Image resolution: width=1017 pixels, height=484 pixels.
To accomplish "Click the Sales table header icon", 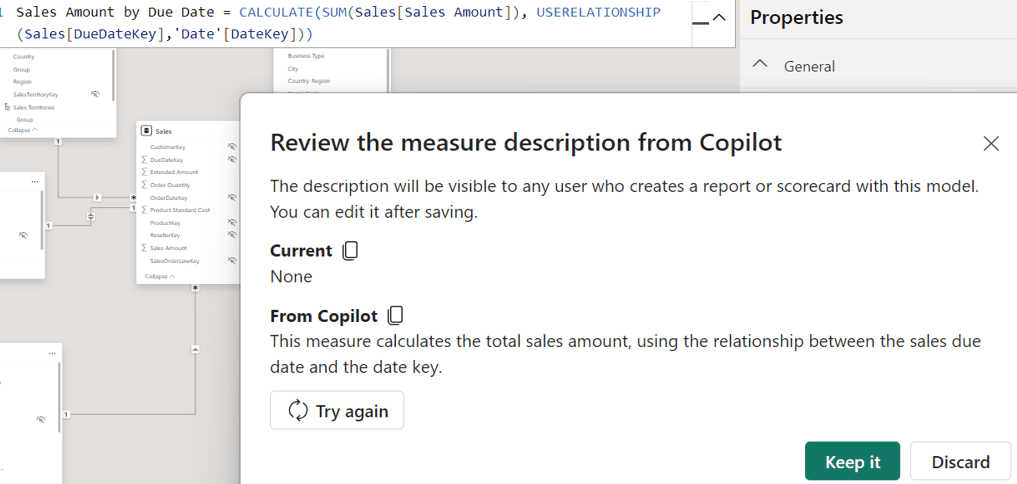I will tap(147, 131).
